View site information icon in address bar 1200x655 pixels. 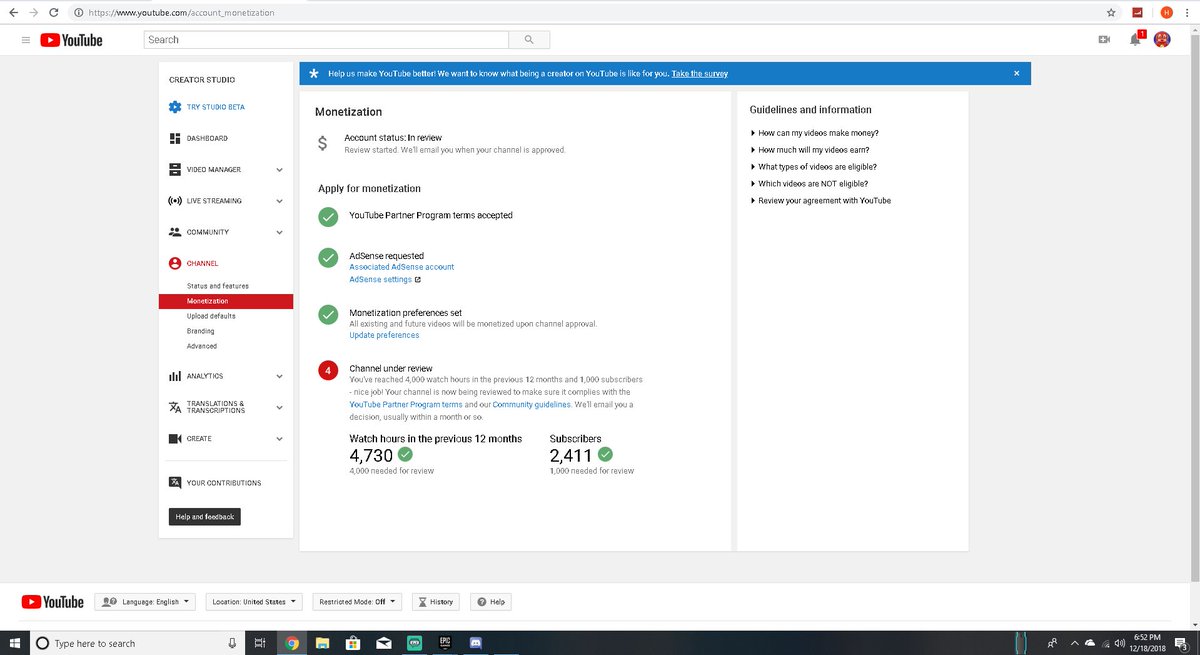[x=78, y=13]
